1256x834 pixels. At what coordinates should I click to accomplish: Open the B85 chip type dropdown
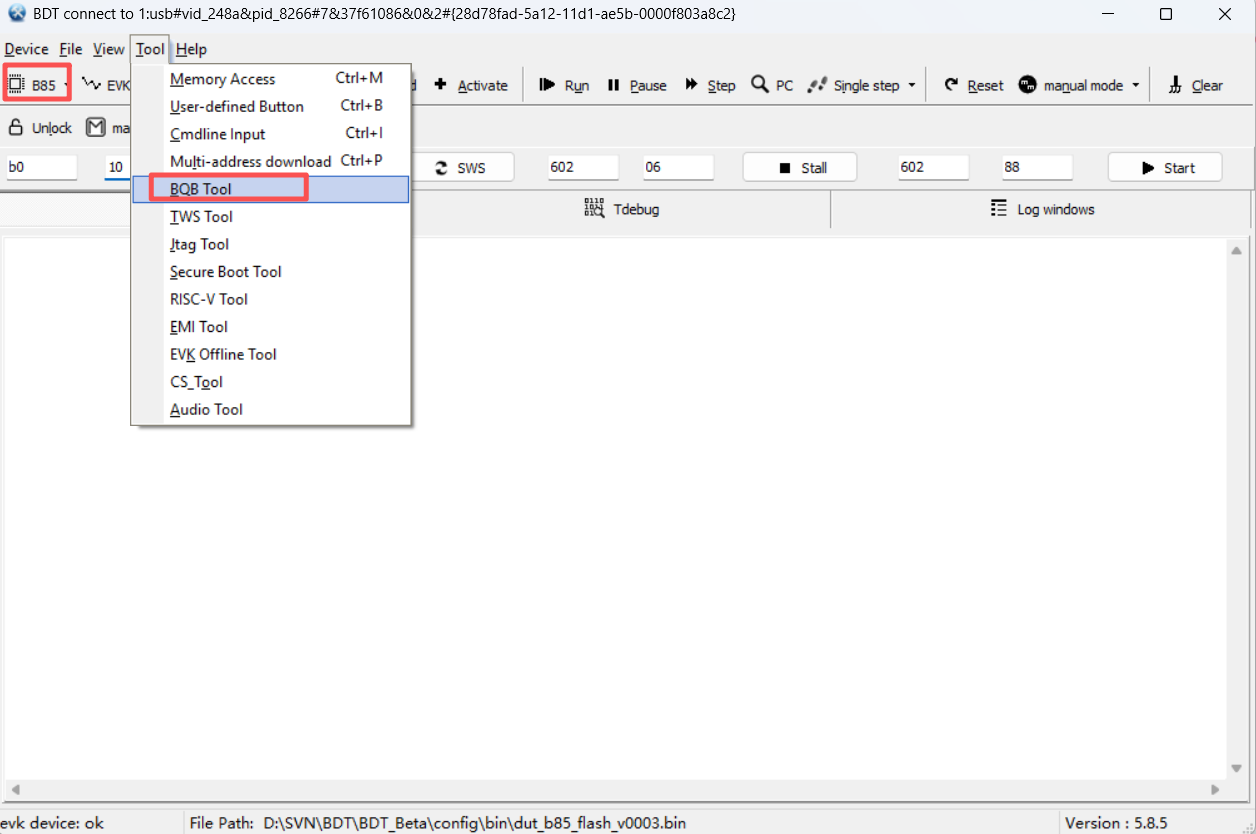(66, 86)
